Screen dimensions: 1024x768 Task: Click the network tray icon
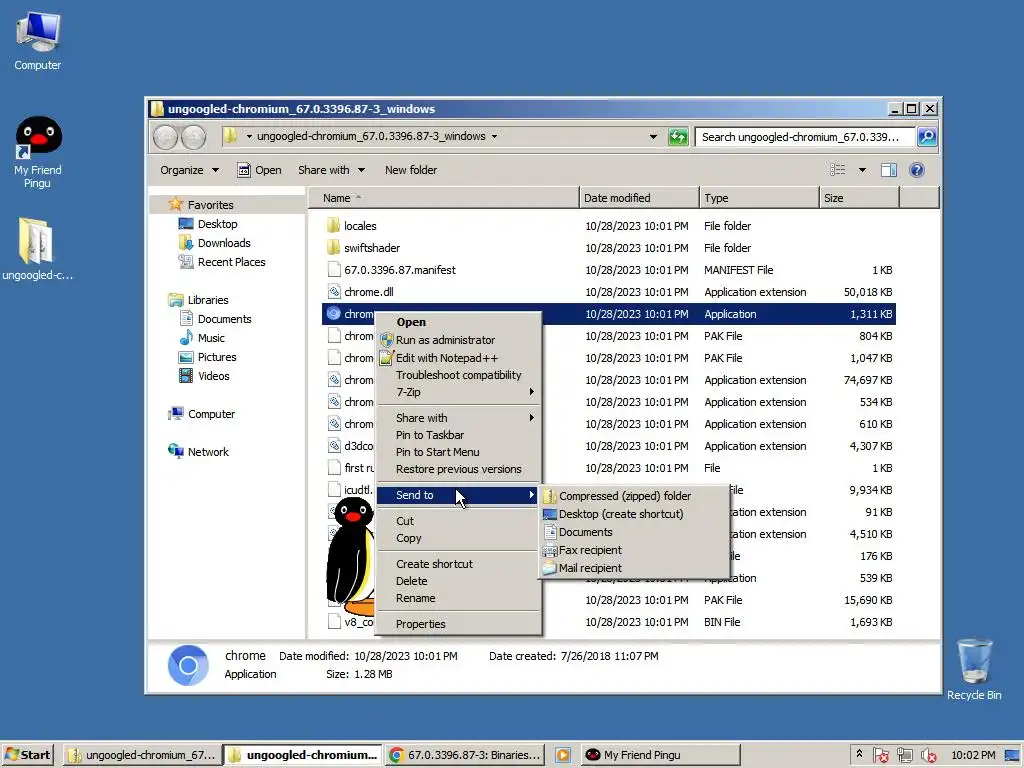tap(904, 756)
